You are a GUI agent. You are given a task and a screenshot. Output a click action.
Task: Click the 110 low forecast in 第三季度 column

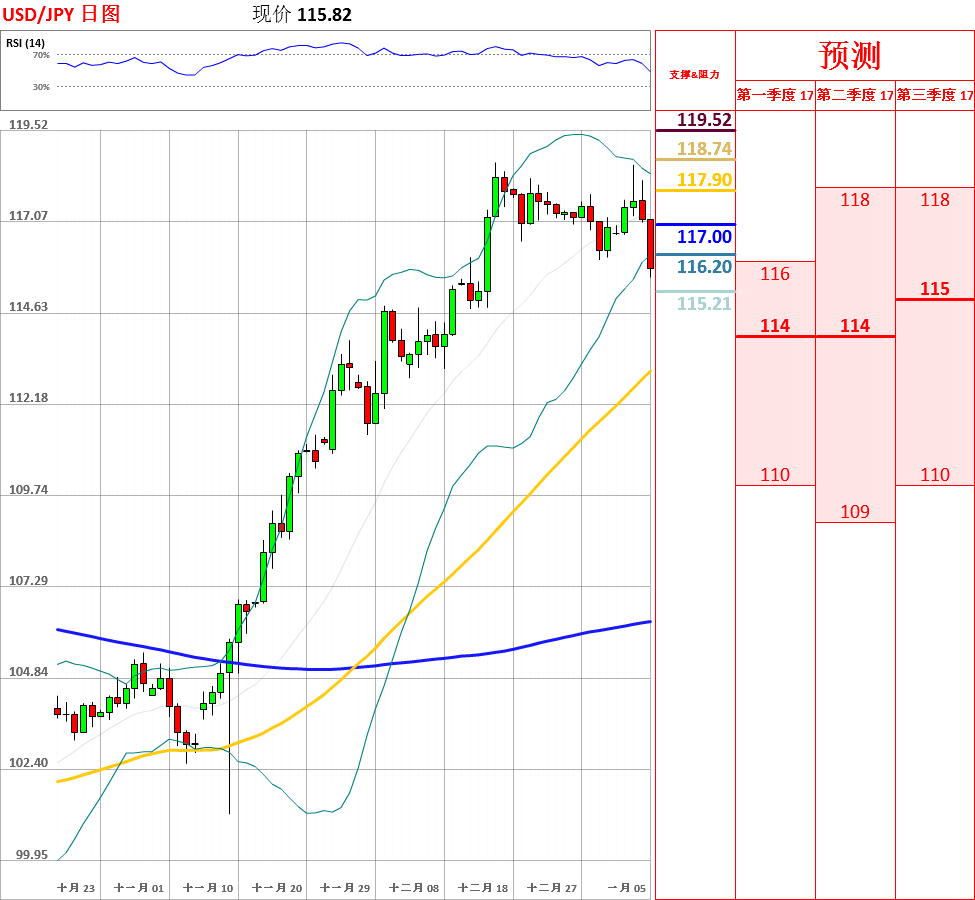935,475
